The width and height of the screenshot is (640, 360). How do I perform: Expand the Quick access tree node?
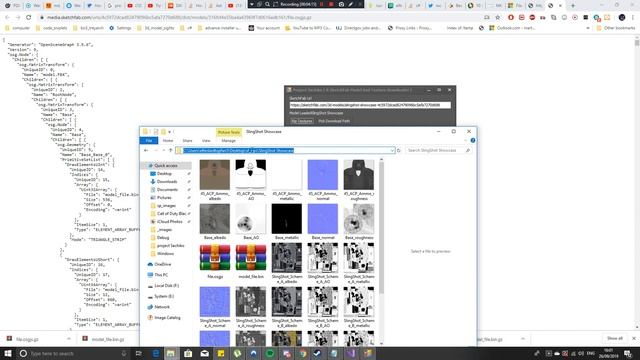pos(144,166)
